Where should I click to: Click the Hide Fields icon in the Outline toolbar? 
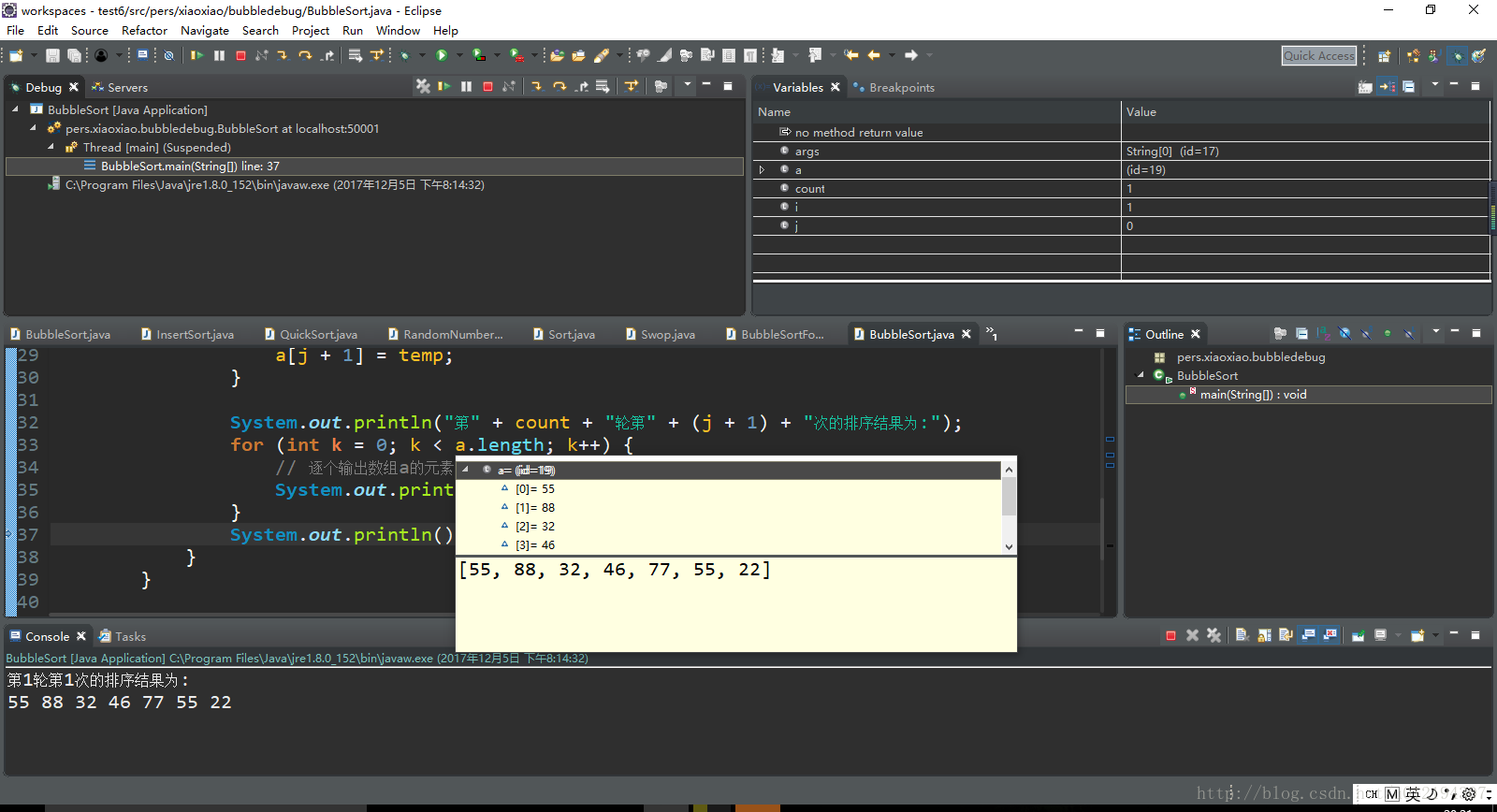point(1344,333)
